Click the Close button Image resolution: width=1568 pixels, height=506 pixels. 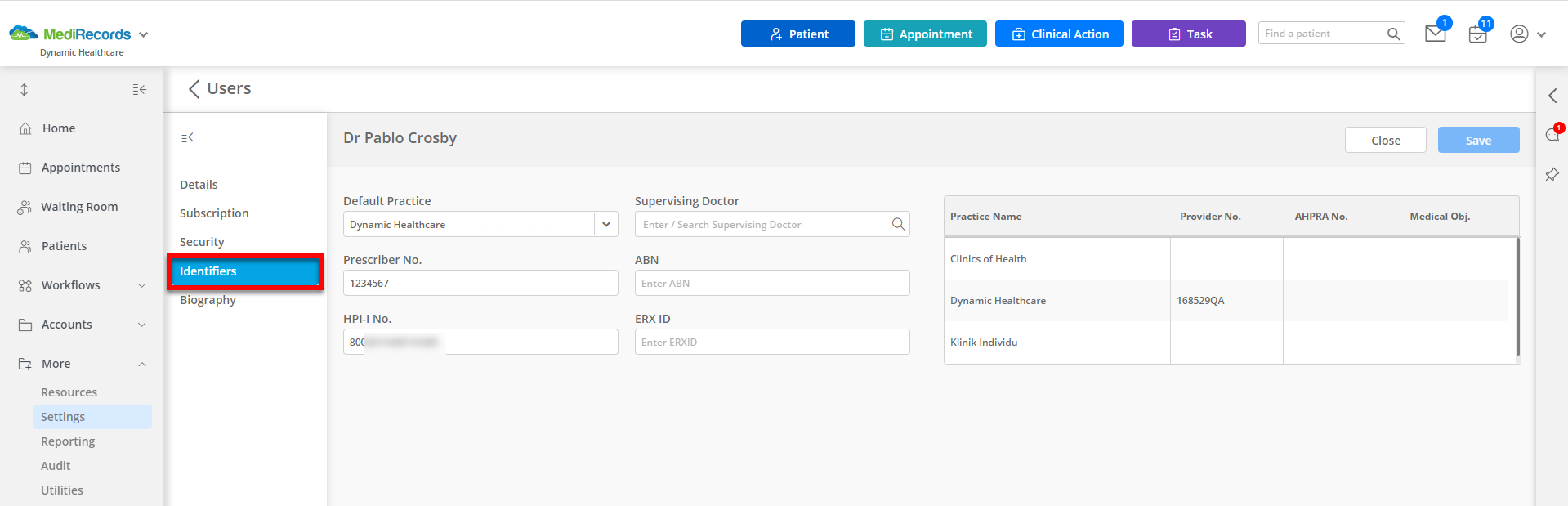pyautogui.click(x=1386, y=140)
